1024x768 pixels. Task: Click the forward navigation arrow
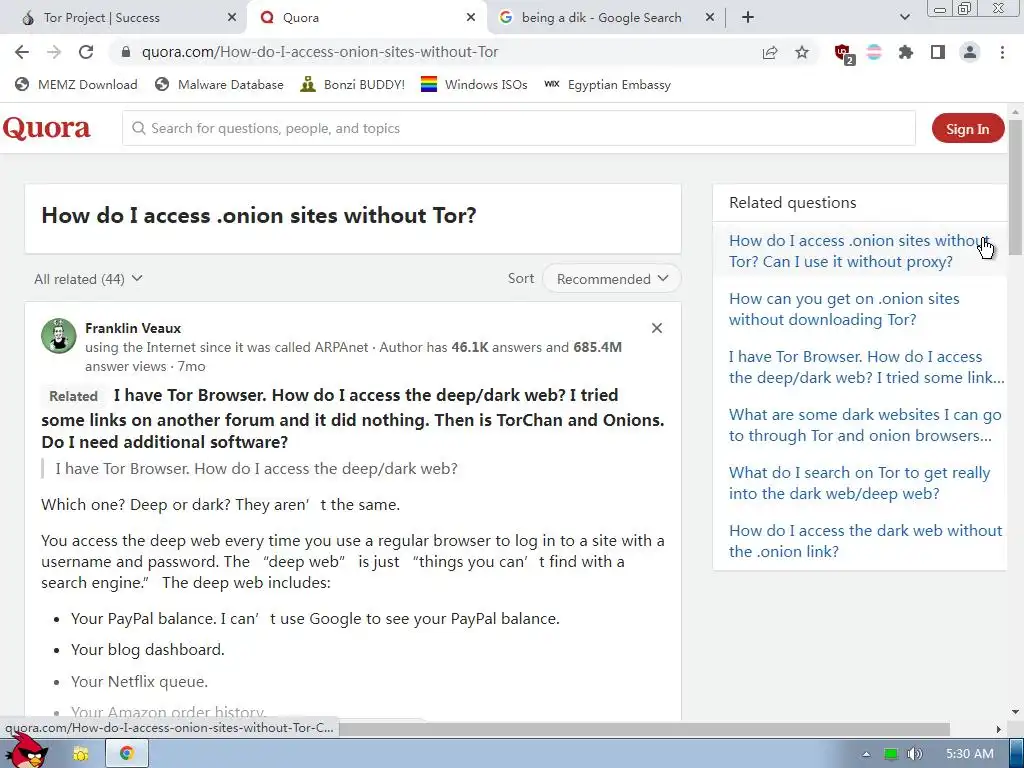coord(54,52)
